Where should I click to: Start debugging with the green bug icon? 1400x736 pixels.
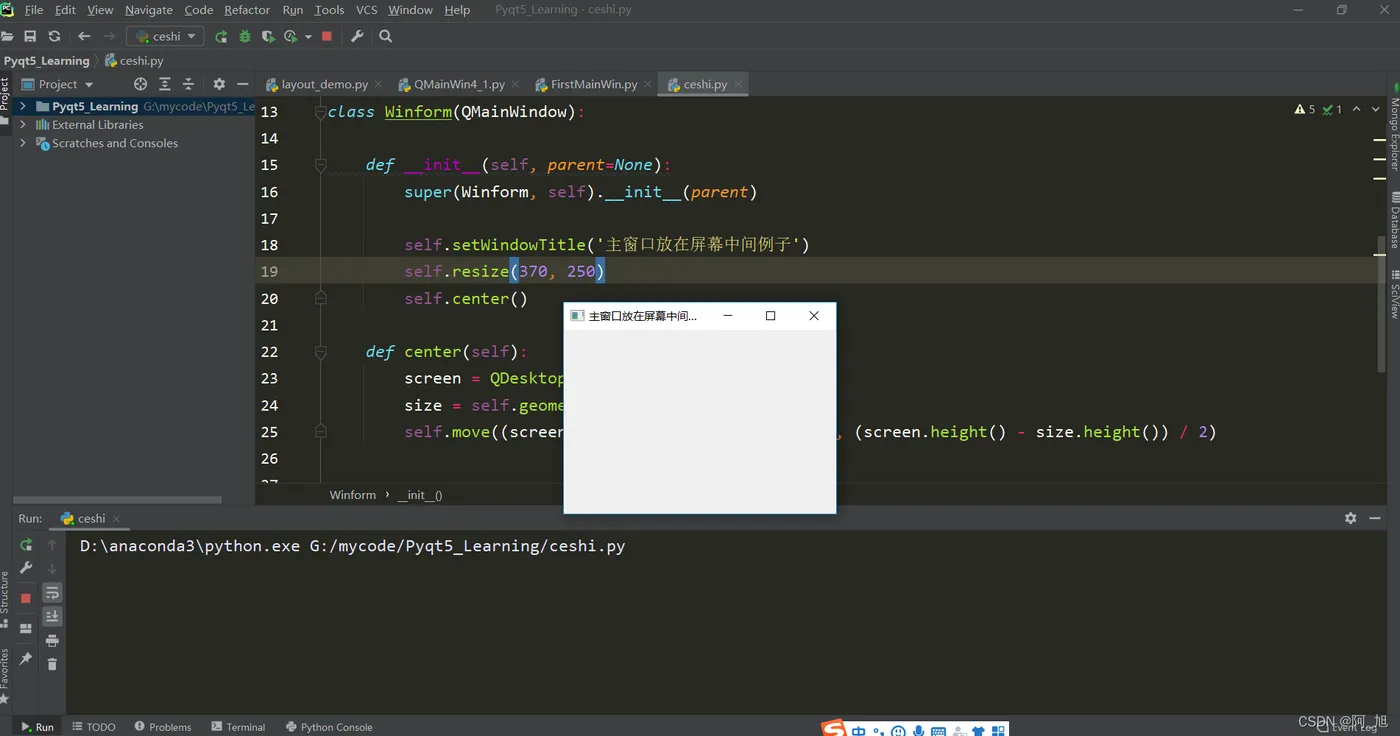pyautogui.click(x=245, y=36)
